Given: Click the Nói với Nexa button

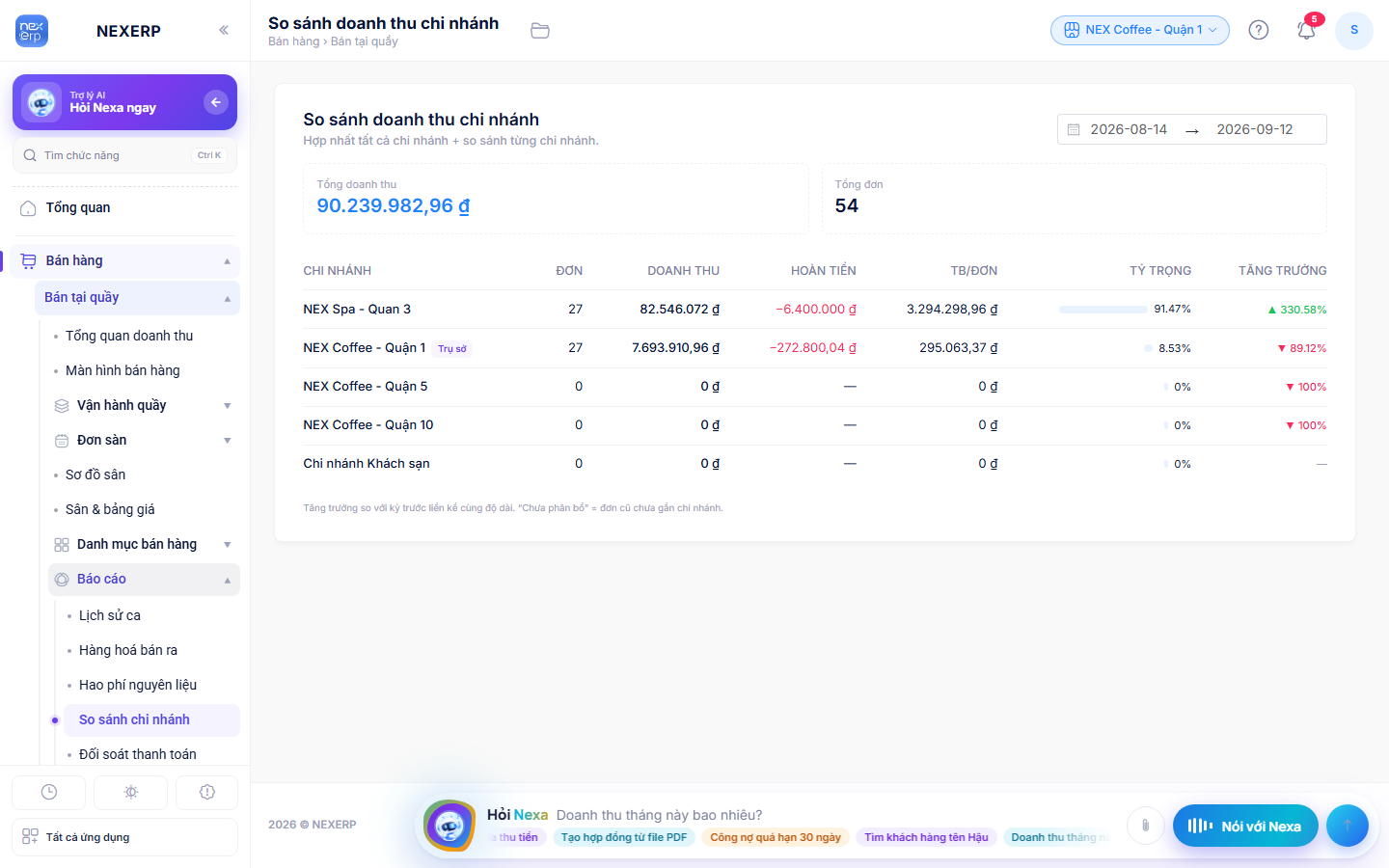Looking at the screenshot, I should (1245, 826).
